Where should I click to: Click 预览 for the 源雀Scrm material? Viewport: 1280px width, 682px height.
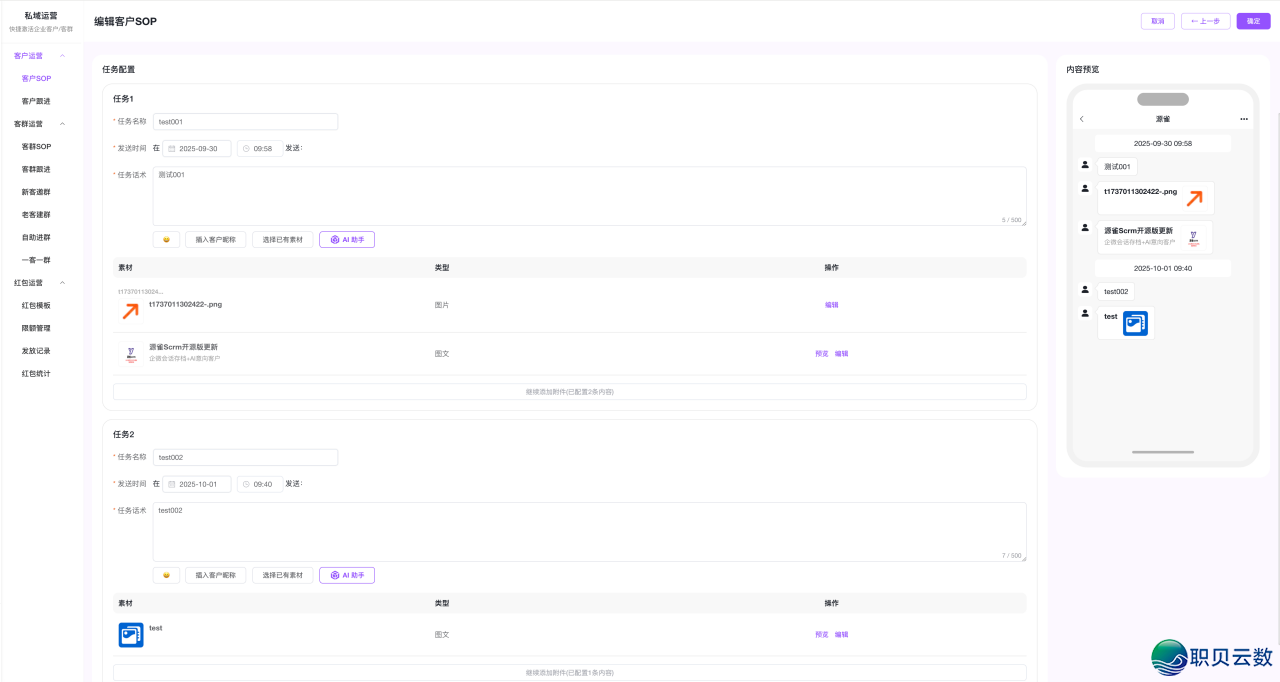click(820, 353)
